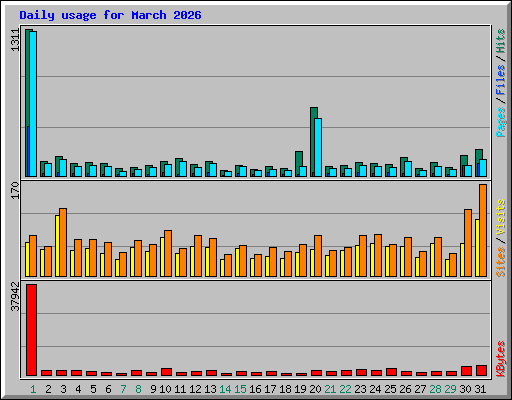Click the 'Sites / Visits' legend
The image size is (512, 400).
point(500,238)
